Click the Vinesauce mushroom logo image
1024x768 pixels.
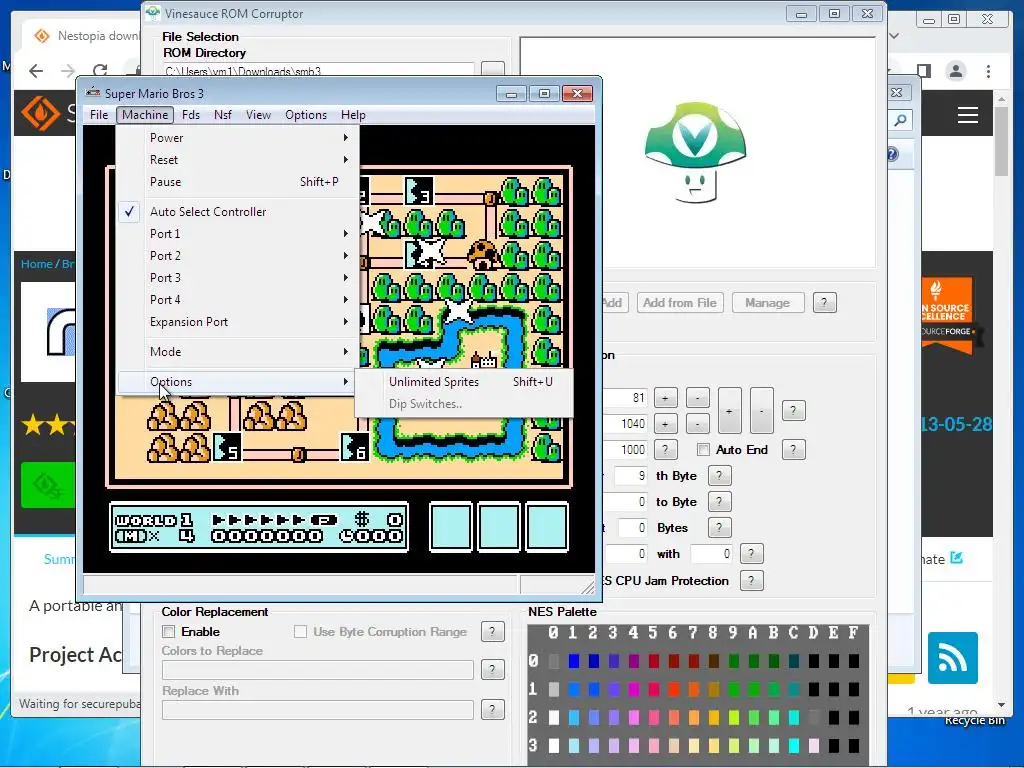coord(695,152)
